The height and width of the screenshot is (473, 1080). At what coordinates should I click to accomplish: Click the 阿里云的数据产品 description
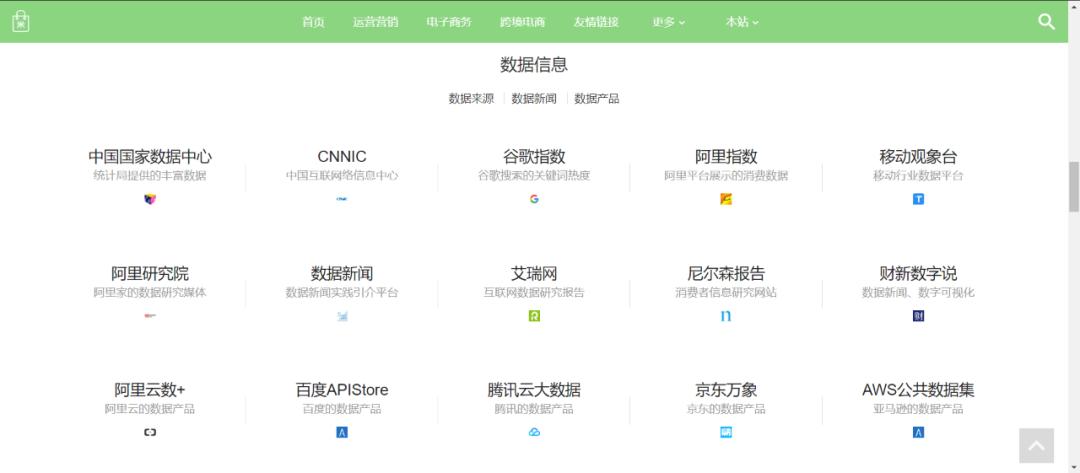point(150,409)
